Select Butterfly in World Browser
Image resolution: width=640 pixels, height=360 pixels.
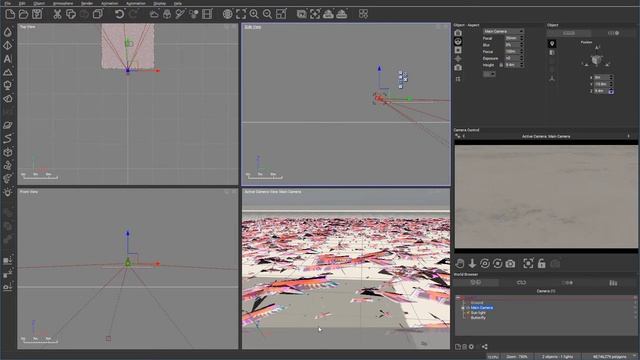point(478,318)
